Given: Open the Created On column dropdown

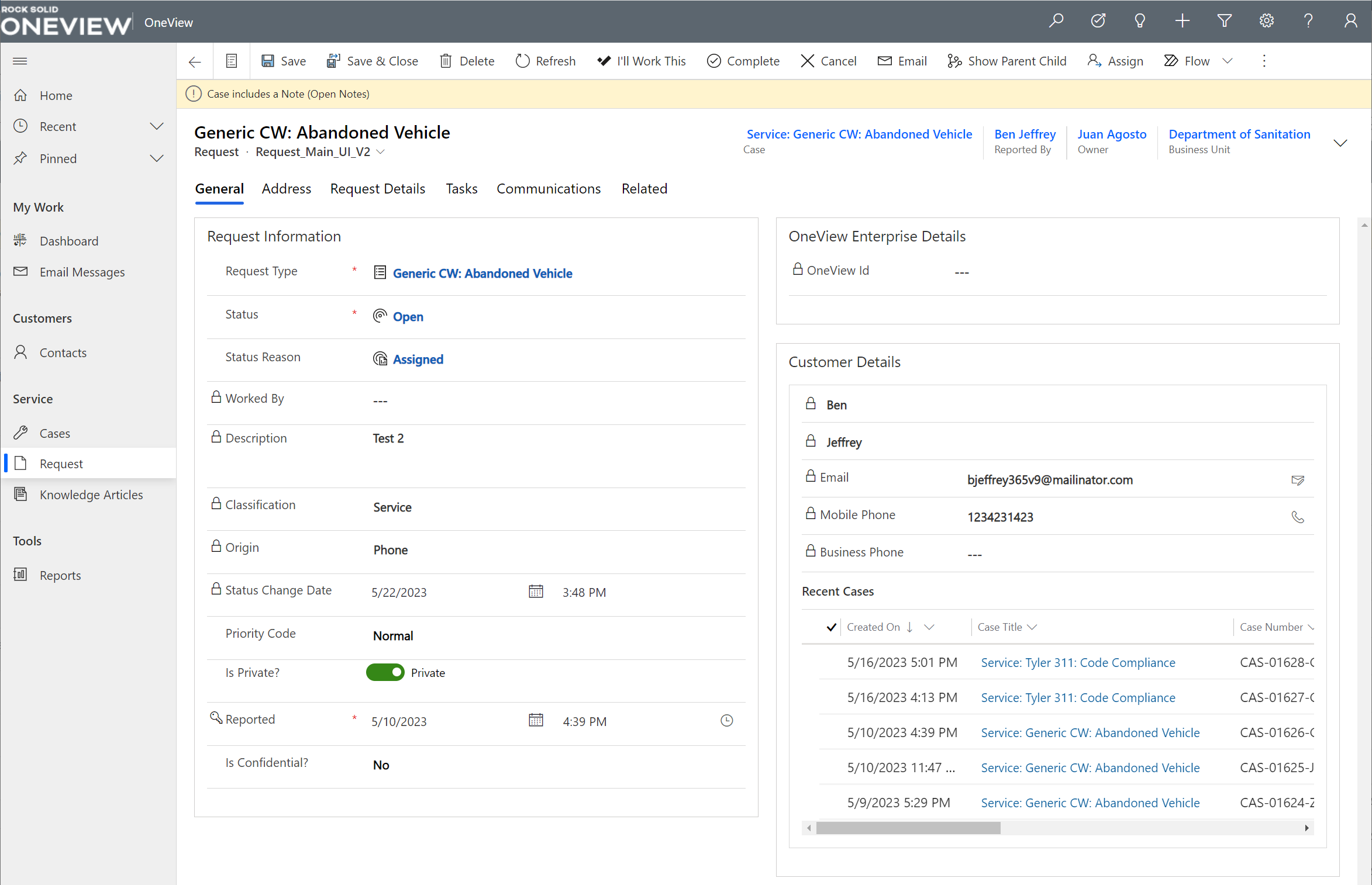Looking at the screenshot, I should 929,627.
